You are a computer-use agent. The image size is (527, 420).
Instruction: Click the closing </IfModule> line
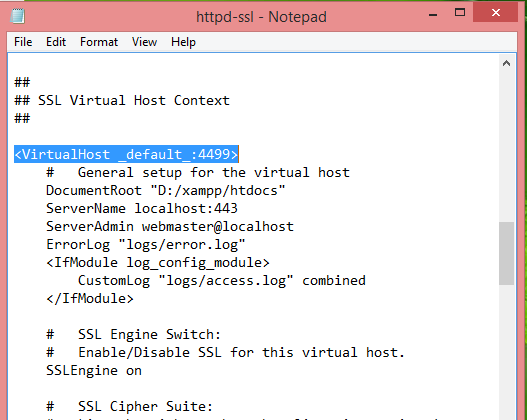[90, 298]
